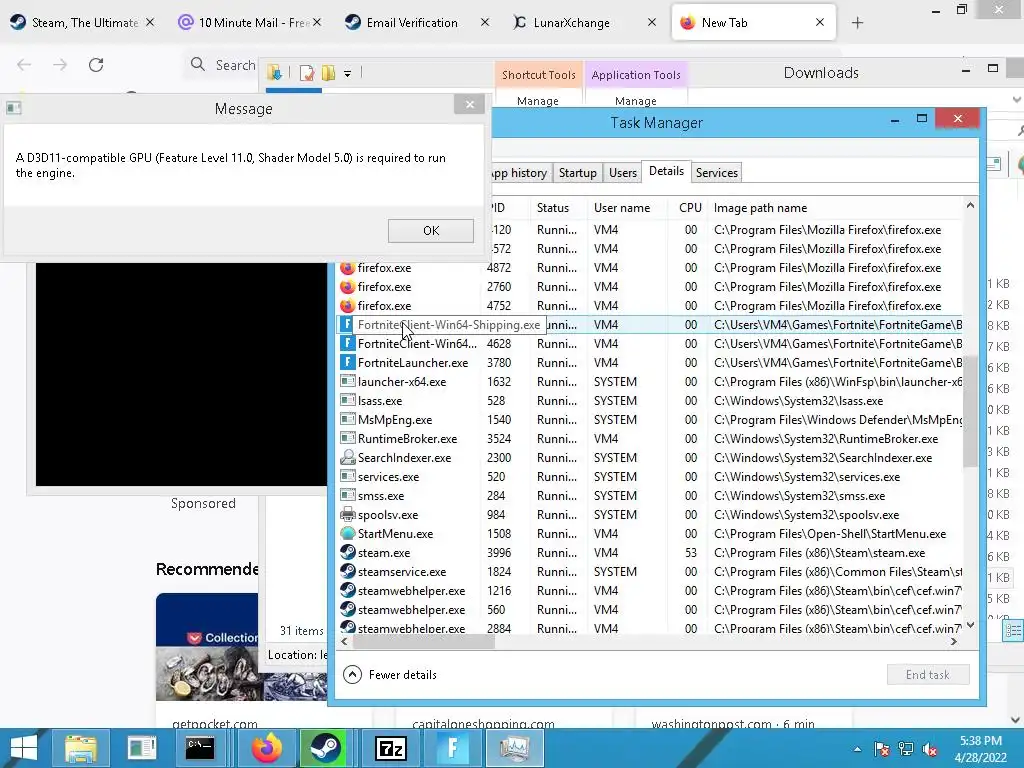
Task: Sort by the CPU column header
Action: [690, 208]
